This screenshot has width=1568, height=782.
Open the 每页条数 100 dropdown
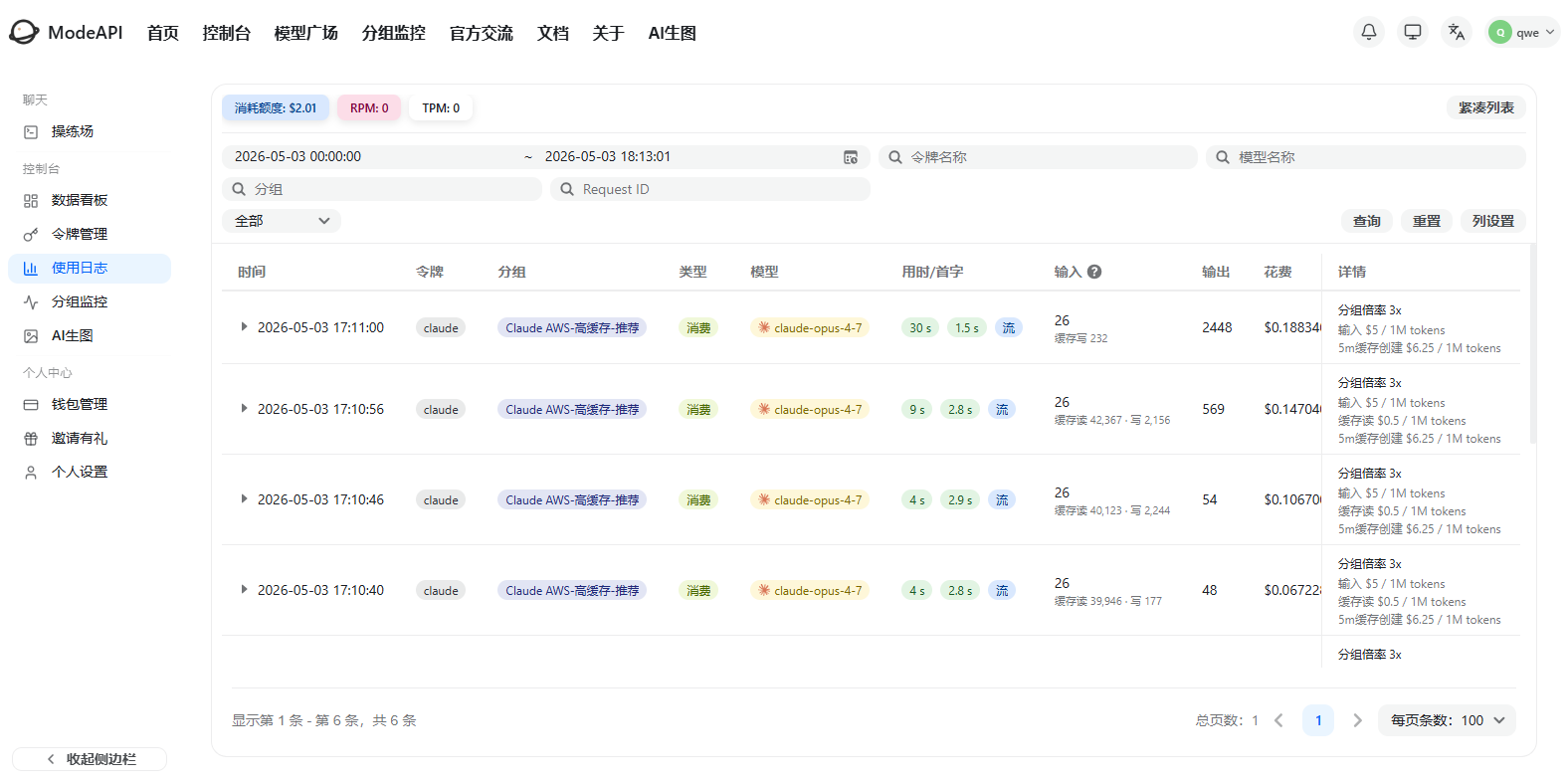point(1447,720)
